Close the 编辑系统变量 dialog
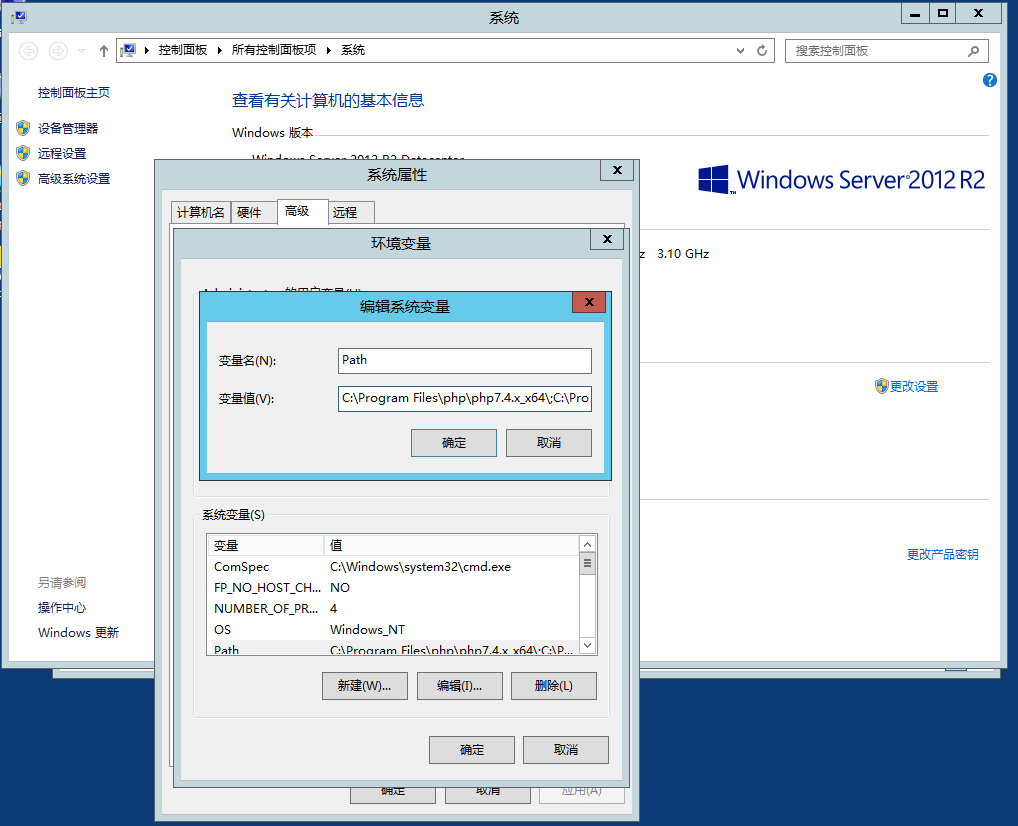 [x=589, y=302]
